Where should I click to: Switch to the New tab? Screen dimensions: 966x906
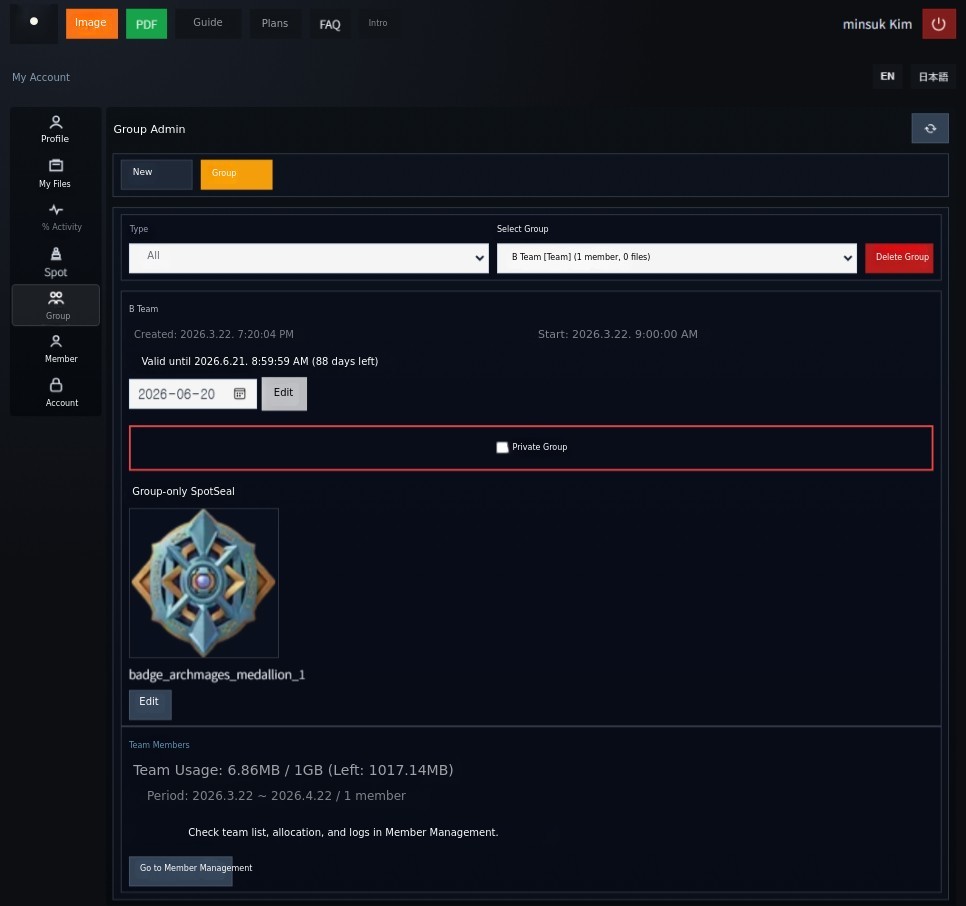coord(156,174)
